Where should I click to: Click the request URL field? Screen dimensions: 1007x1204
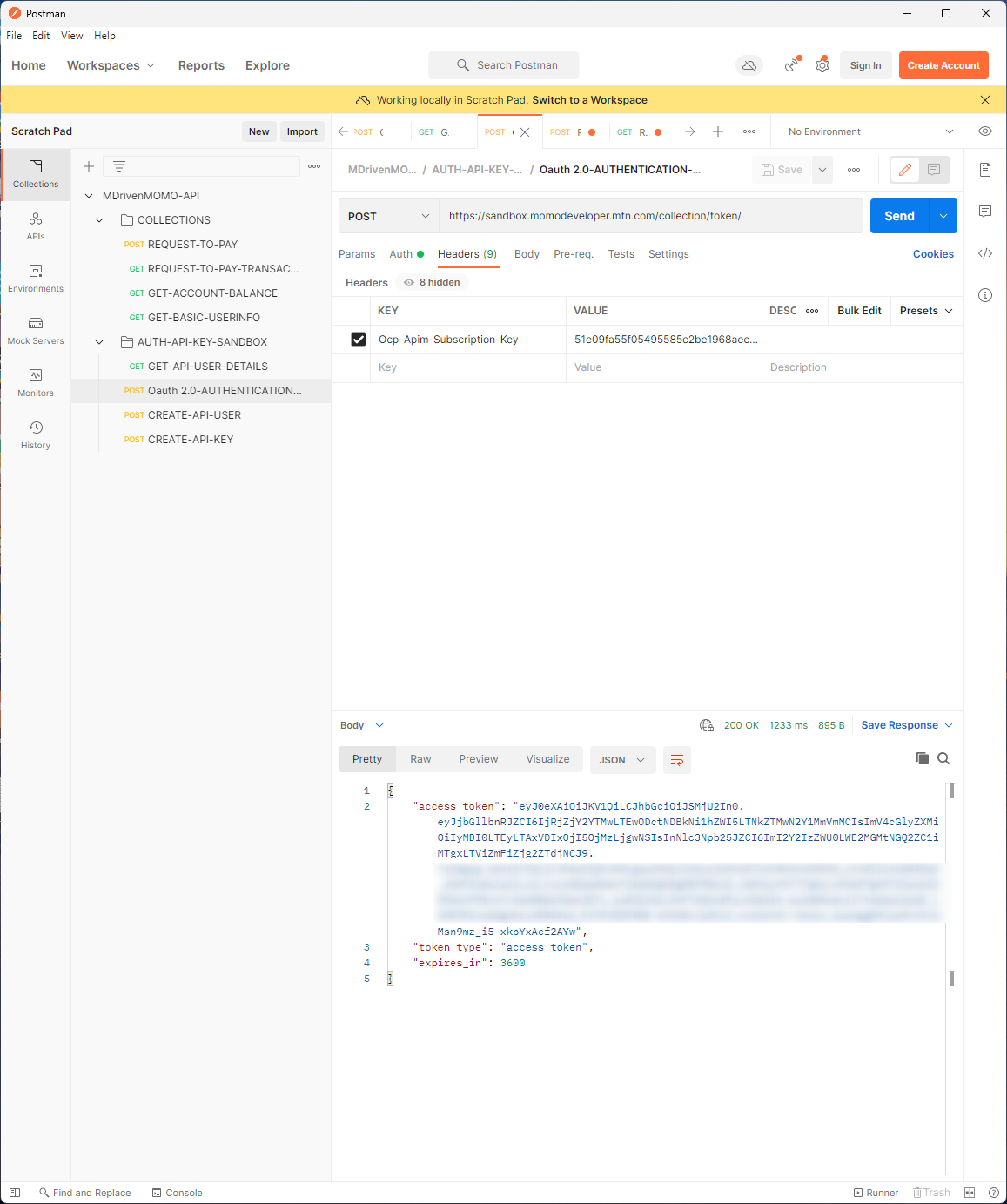[649, 216]
